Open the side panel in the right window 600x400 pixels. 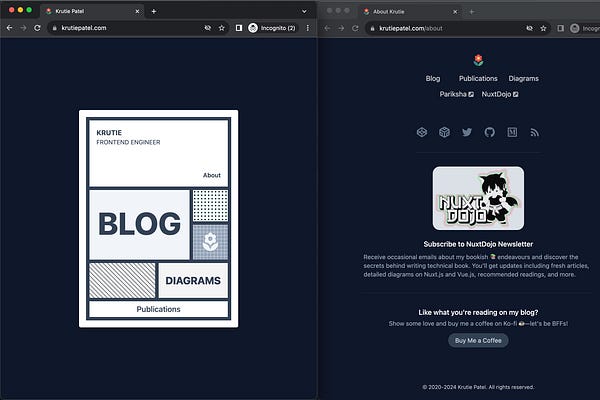(561, 28)
